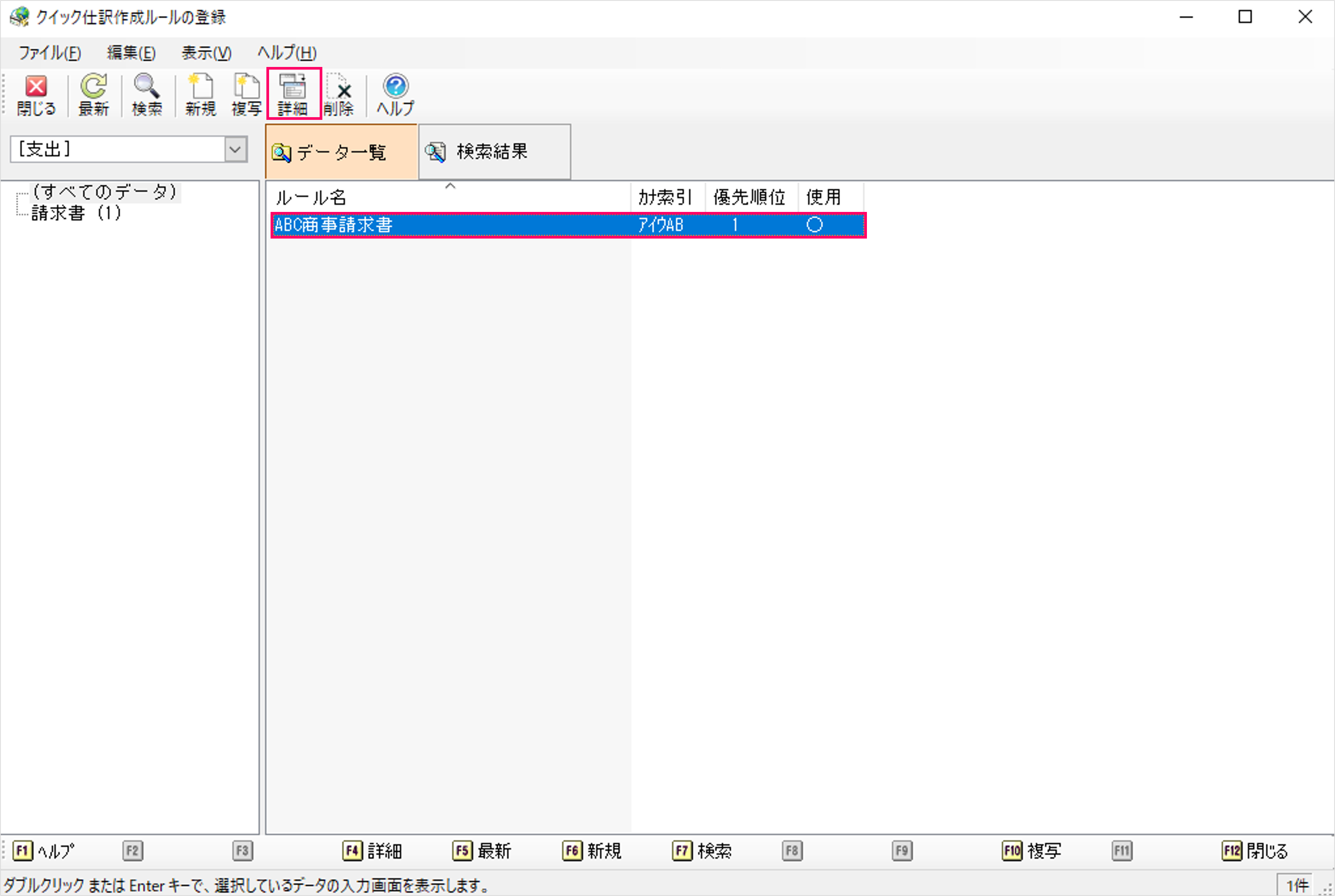Expand the [支出] dropdown arrow
The height and width of the screenshot is (896, 1335).
[x=235, y=150]
